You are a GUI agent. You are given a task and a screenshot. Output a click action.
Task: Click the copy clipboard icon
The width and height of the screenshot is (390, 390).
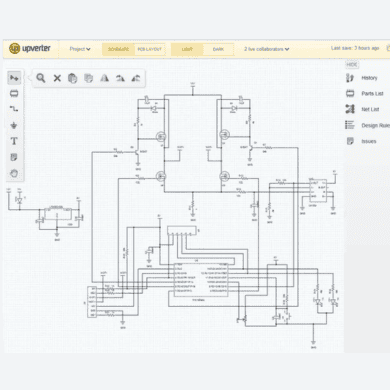[x=72, y=78]
